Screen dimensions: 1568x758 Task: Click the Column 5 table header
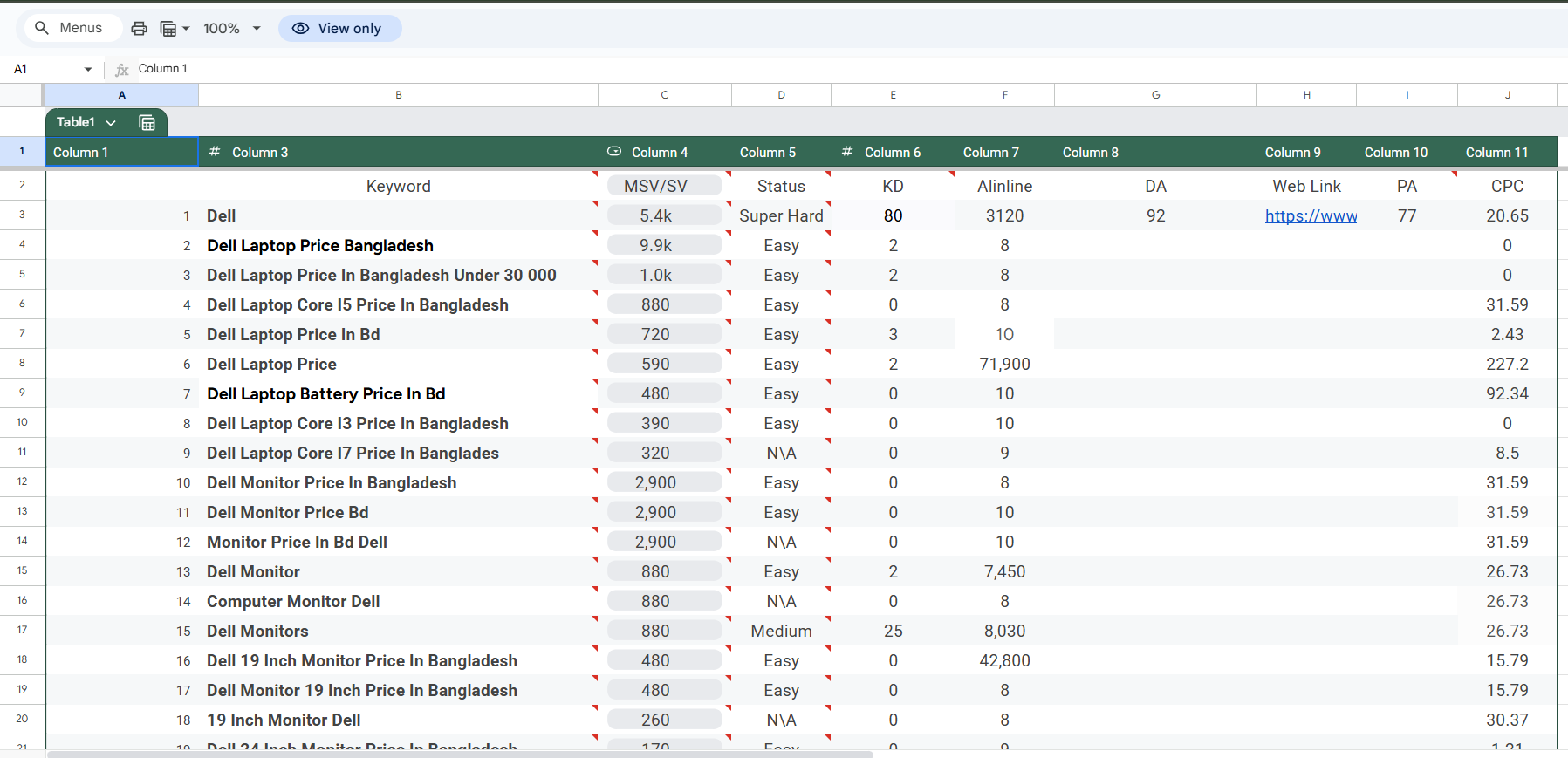(781, 152)
